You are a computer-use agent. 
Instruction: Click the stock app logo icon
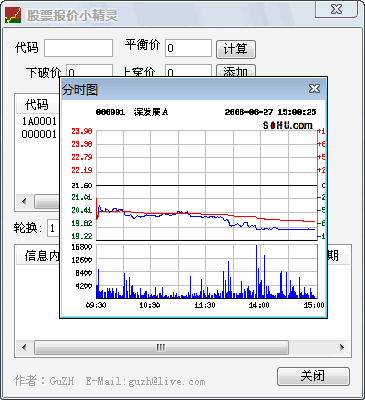pyautogui.click(x=13, y=15)
